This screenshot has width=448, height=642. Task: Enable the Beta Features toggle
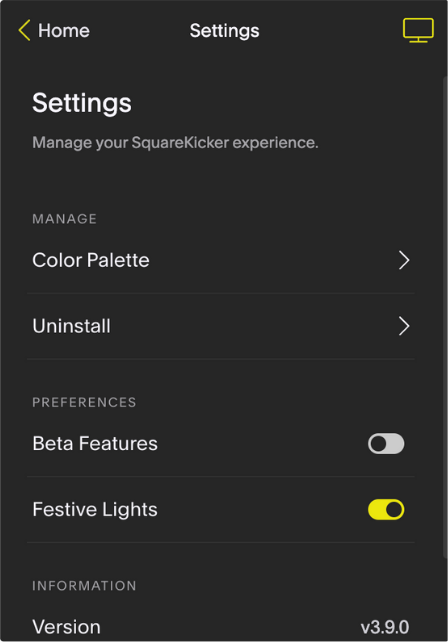point(386,444)
